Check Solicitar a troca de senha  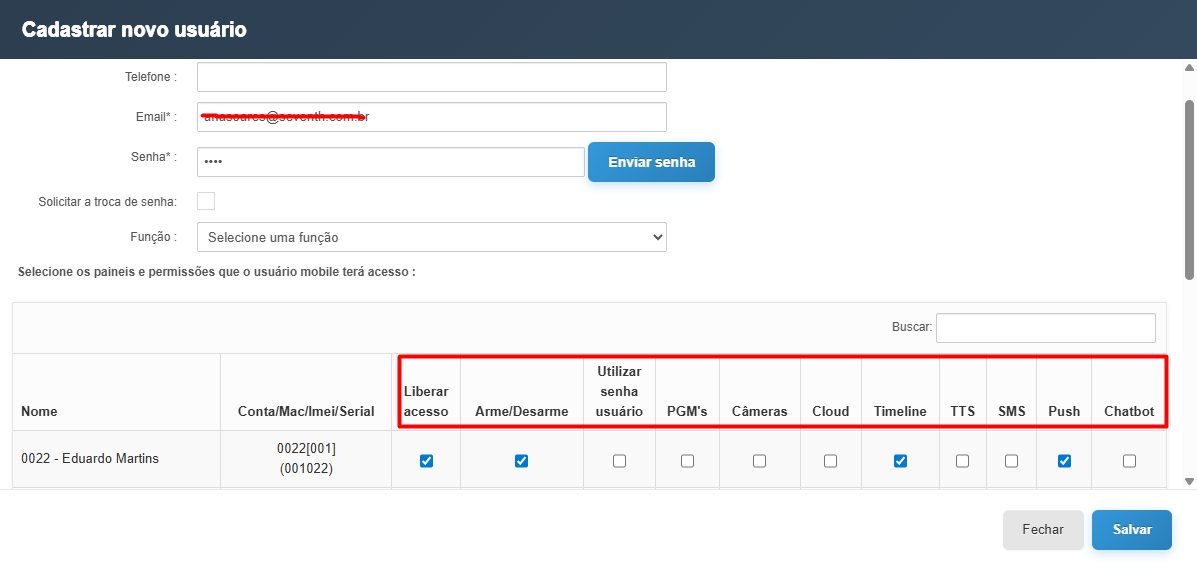(206, 201)
